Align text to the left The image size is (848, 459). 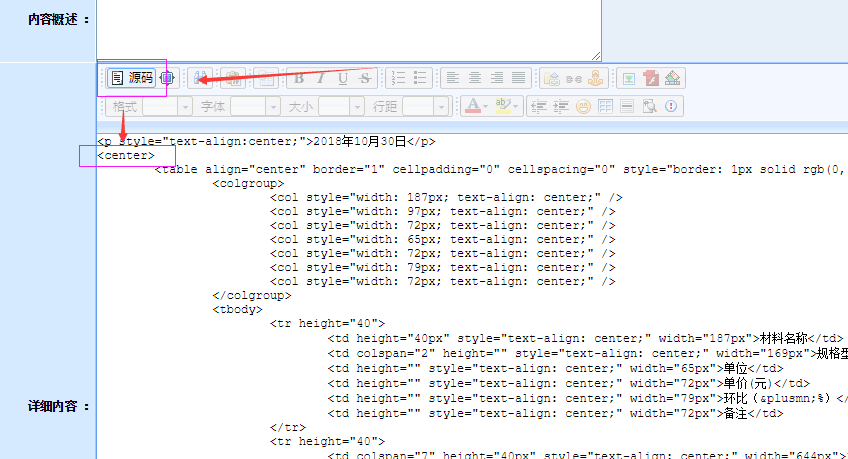click(x=453, y=78)
